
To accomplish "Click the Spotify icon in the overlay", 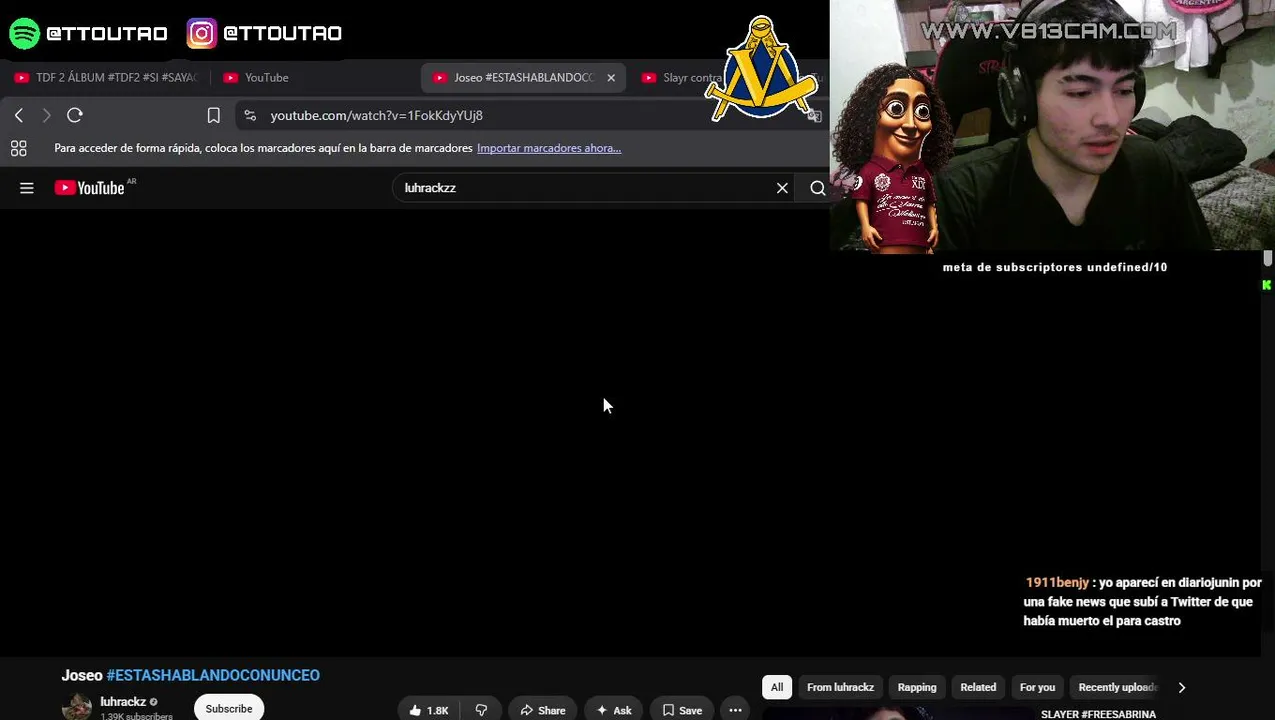I will pyautogui.click(x=24, y=33).
